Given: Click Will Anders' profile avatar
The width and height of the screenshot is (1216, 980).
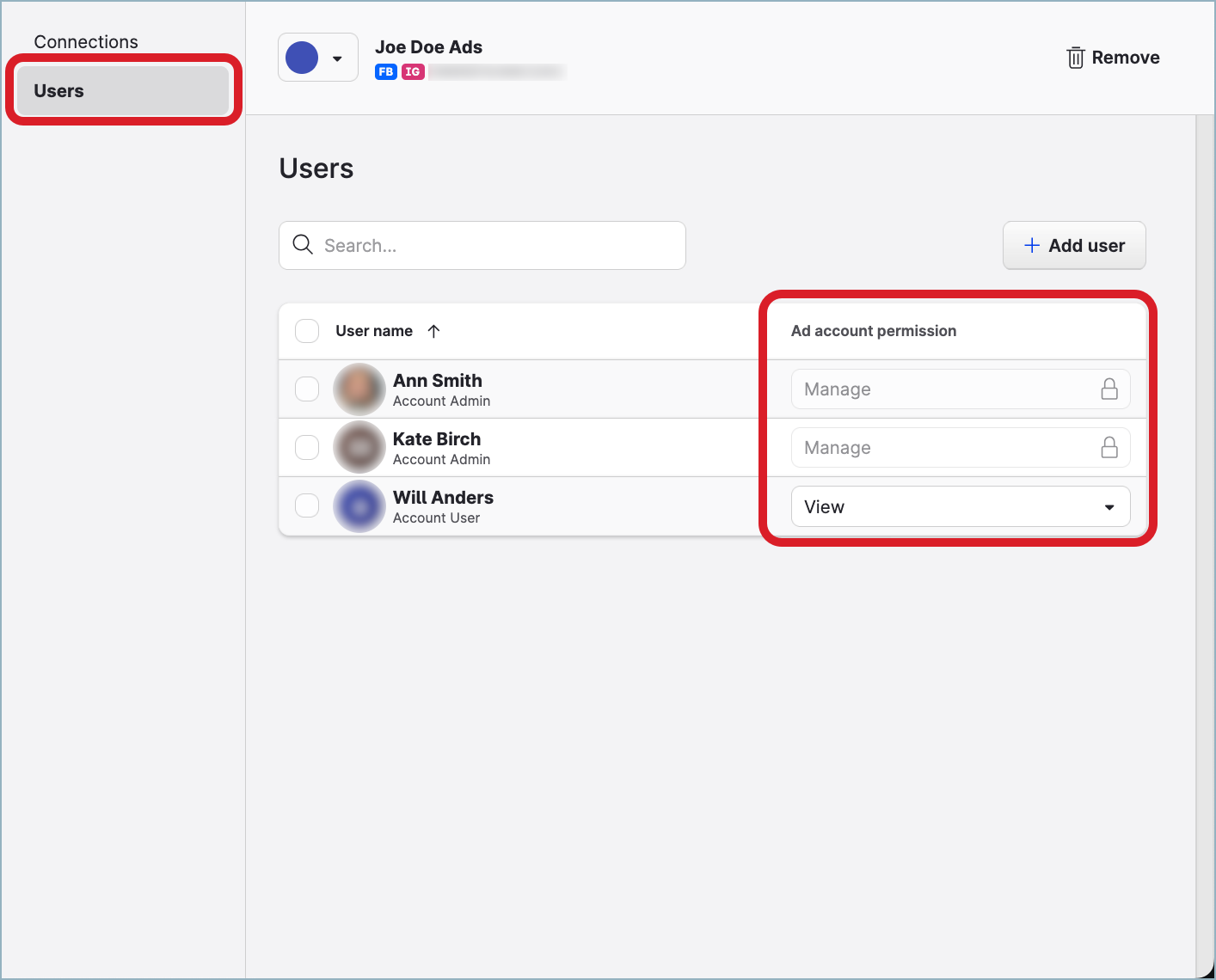Looking at the screenshot, I should point(359,506).
